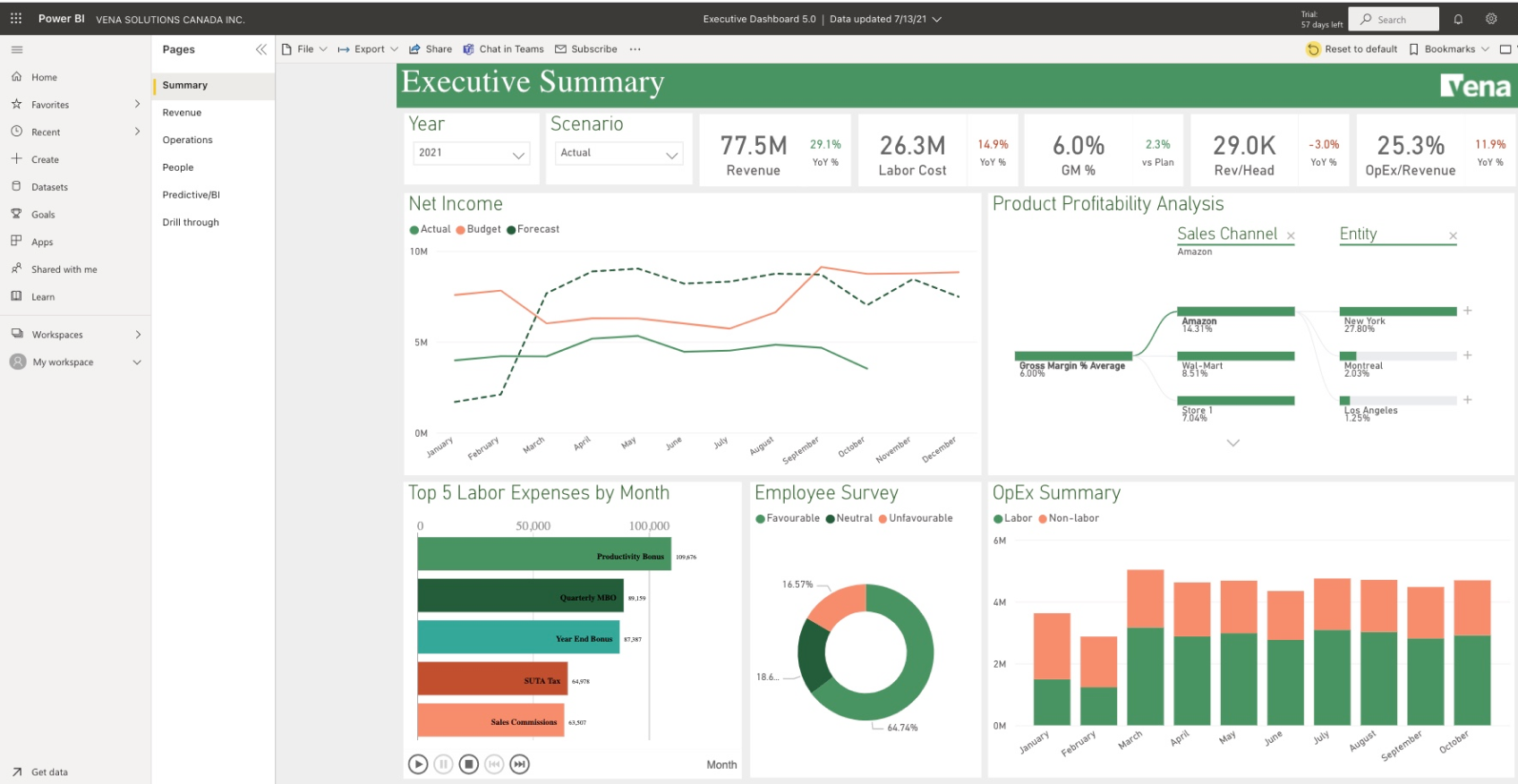Skip to next month with forward button
Screen dimensions: 1518x784
coord(520,764)
